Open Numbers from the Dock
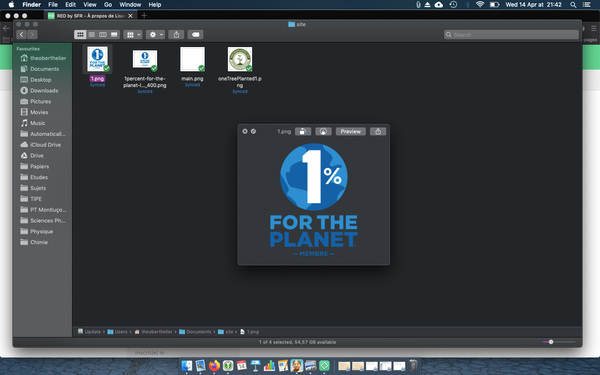 [x=269, y=366]
